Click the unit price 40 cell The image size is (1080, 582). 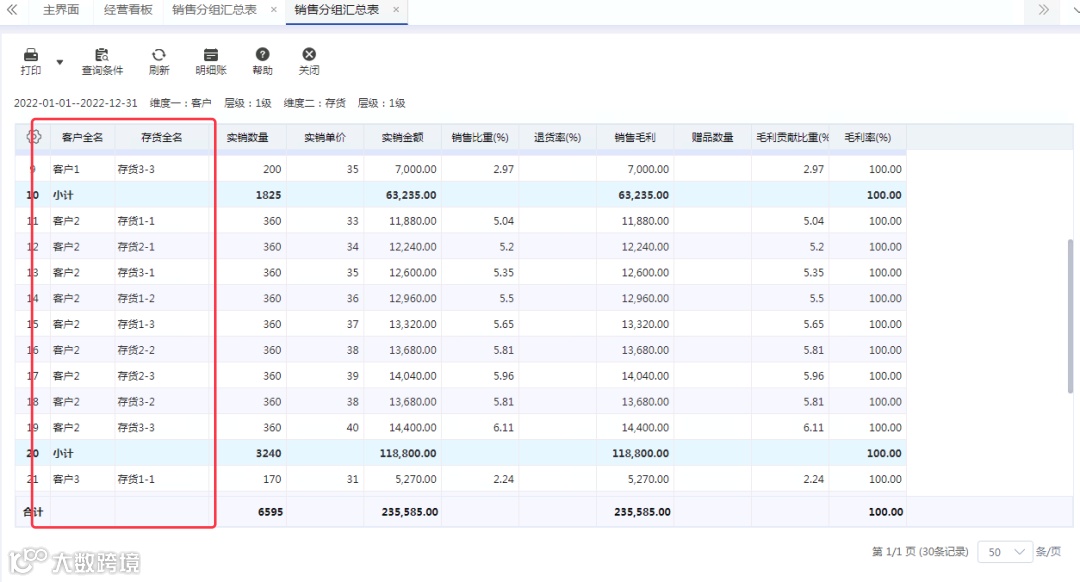point(352,427)
